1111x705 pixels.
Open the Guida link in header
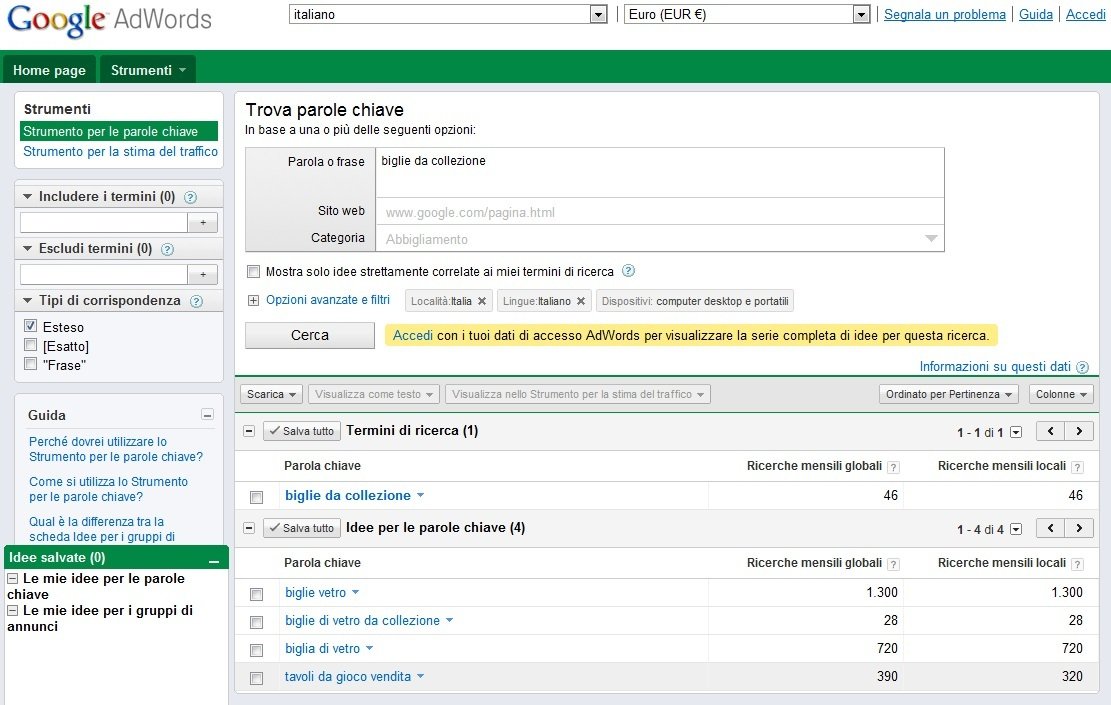coord(1036,14)
